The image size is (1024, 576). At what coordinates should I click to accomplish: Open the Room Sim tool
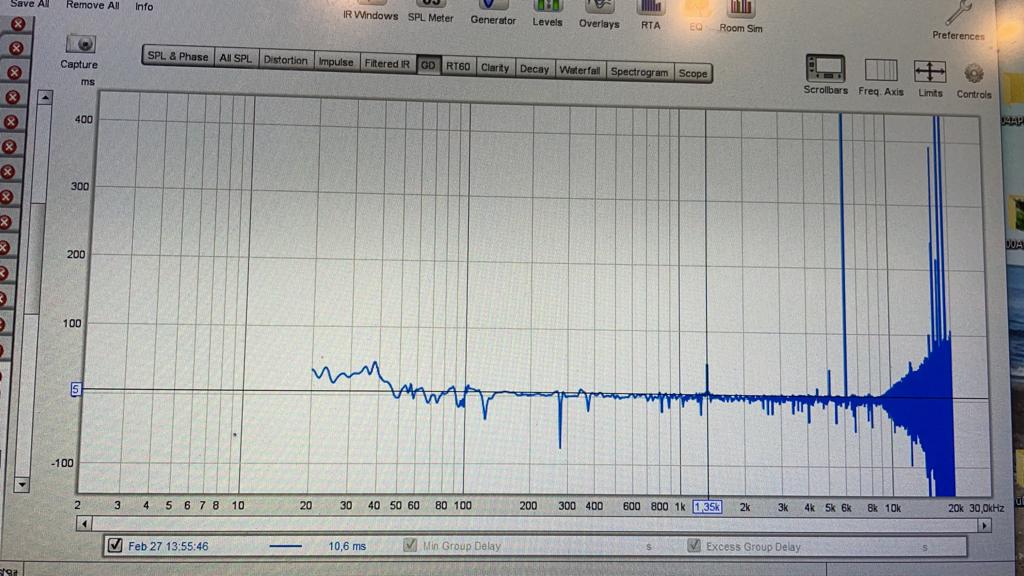tap(740, 10)
